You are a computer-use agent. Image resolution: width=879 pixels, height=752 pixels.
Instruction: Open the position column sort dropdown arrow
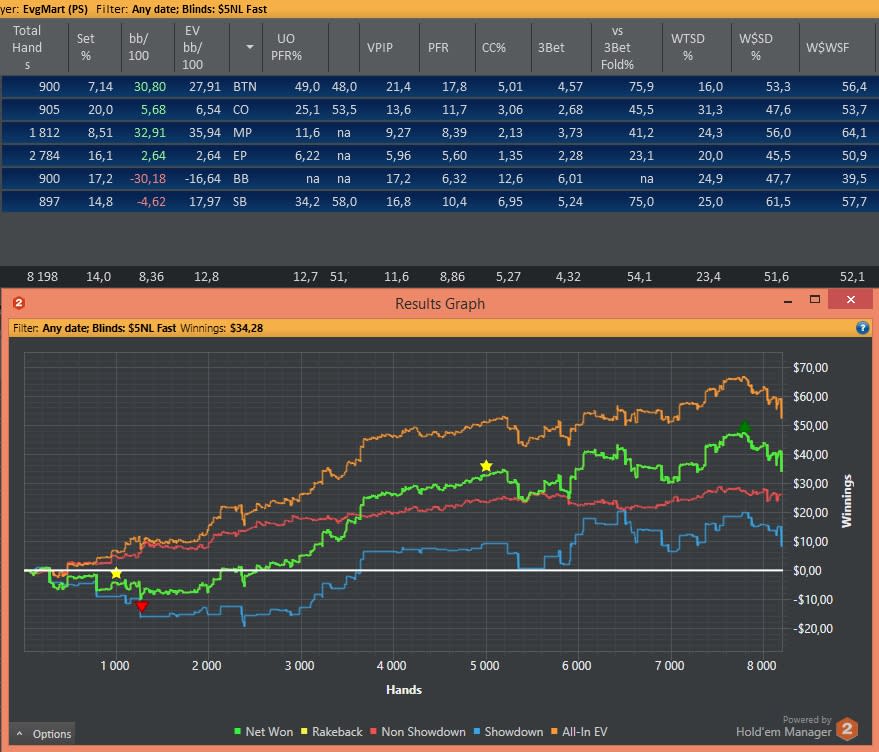point(250,47)
